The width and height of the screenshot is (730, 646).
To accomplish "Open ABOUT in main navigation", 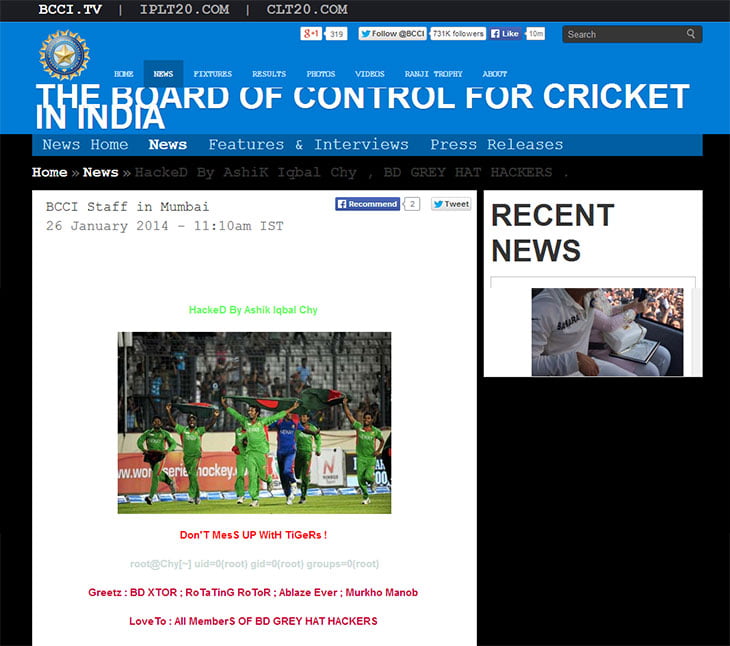I will click(x=494, y=74).
